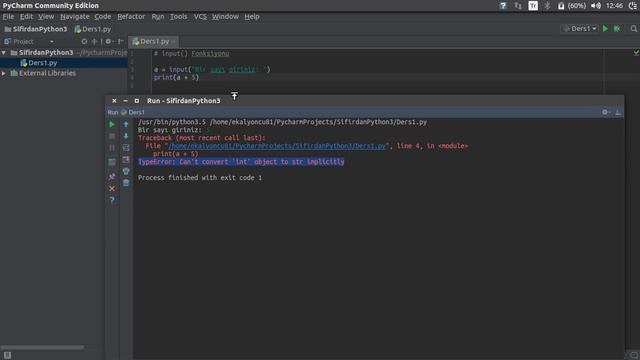Click the input() code line in editor
640x360 pixels.
212,69
